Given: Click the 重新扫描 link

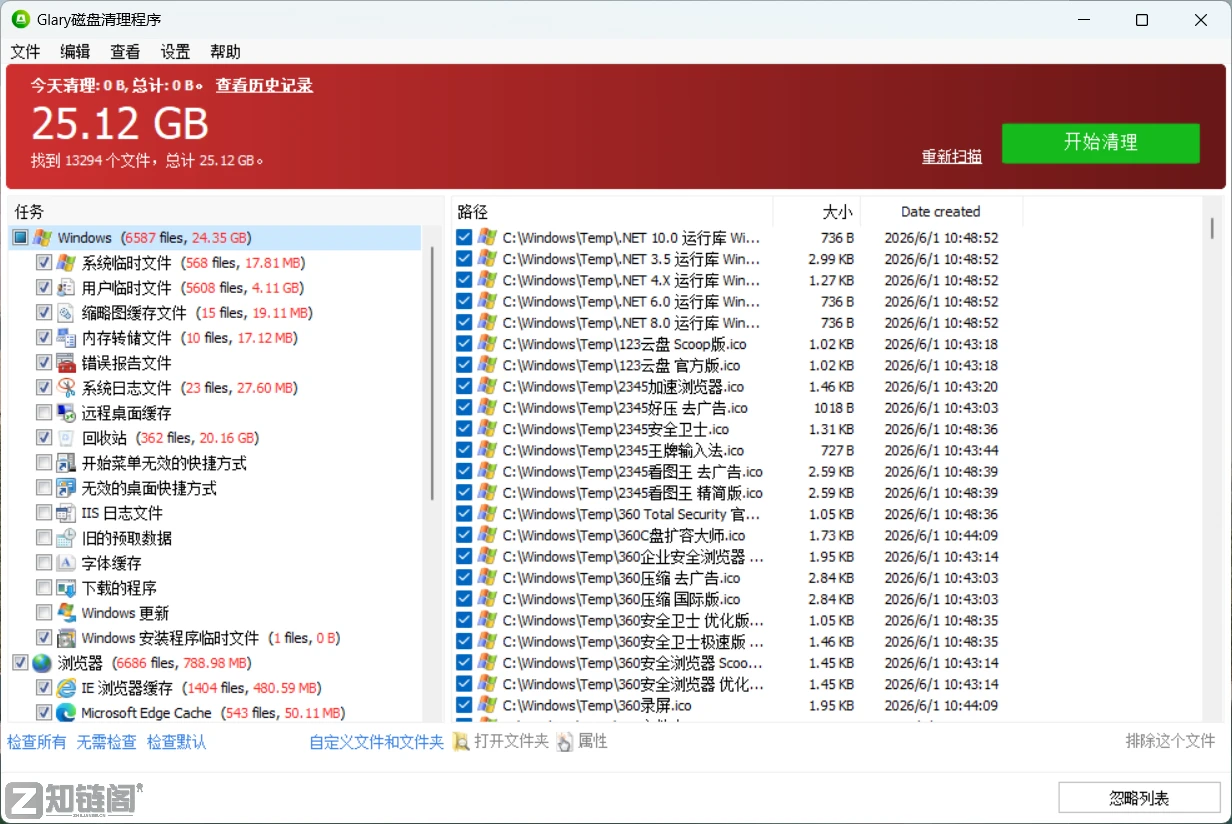Looking at the screenshot, I should click(x=952, y=157).
